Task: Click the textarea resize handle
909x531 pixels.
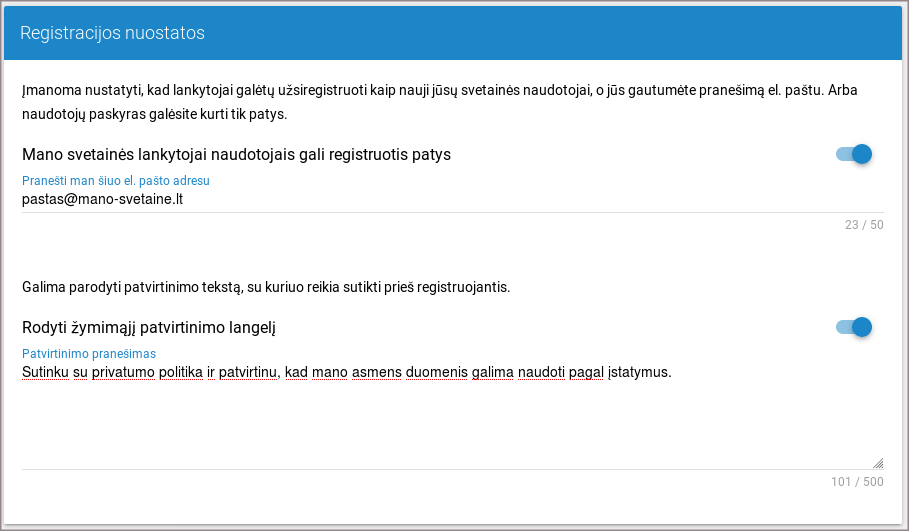Action: 878,463
